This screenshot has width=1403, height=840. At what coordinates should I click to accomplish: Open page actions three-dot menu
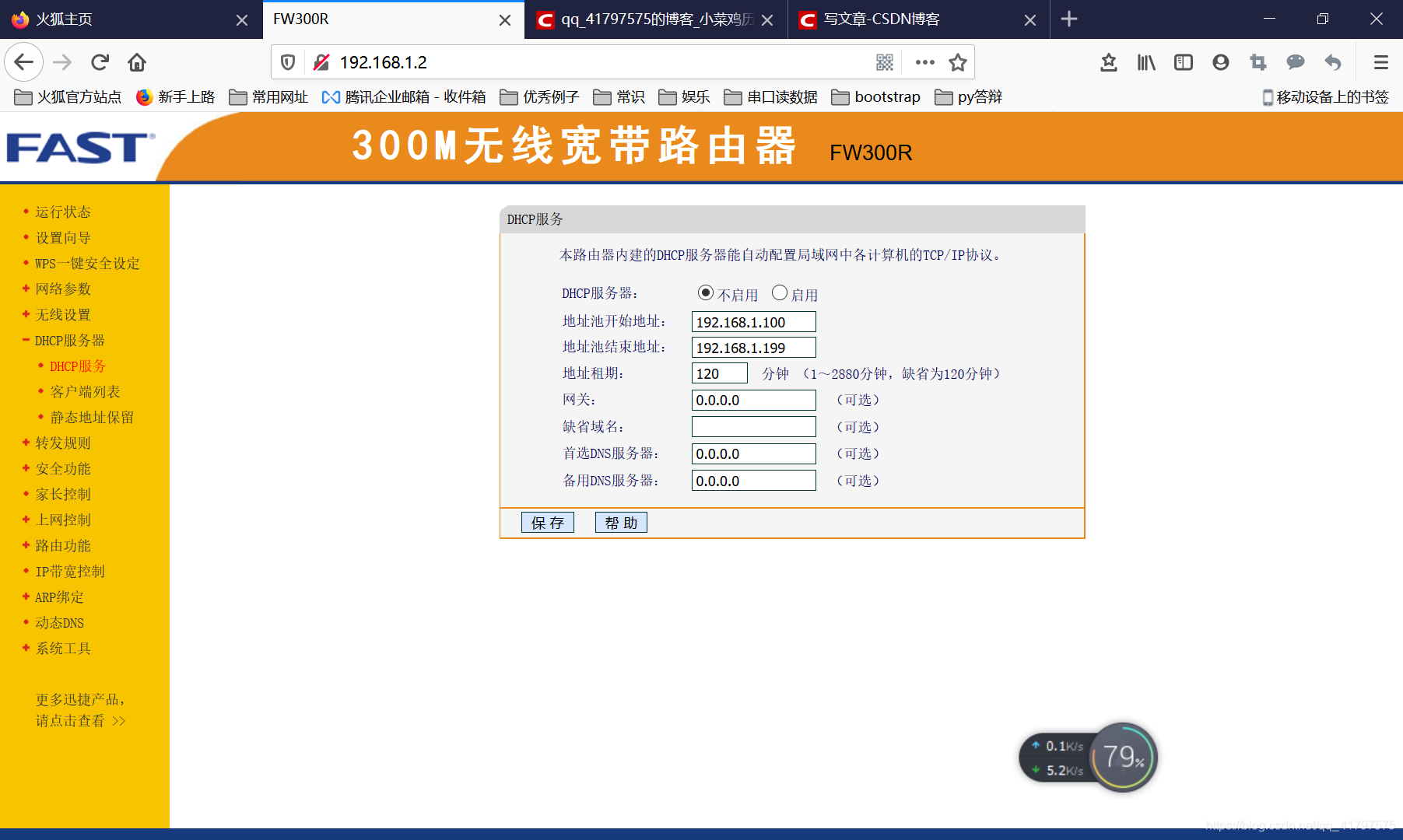click(925, 62)
